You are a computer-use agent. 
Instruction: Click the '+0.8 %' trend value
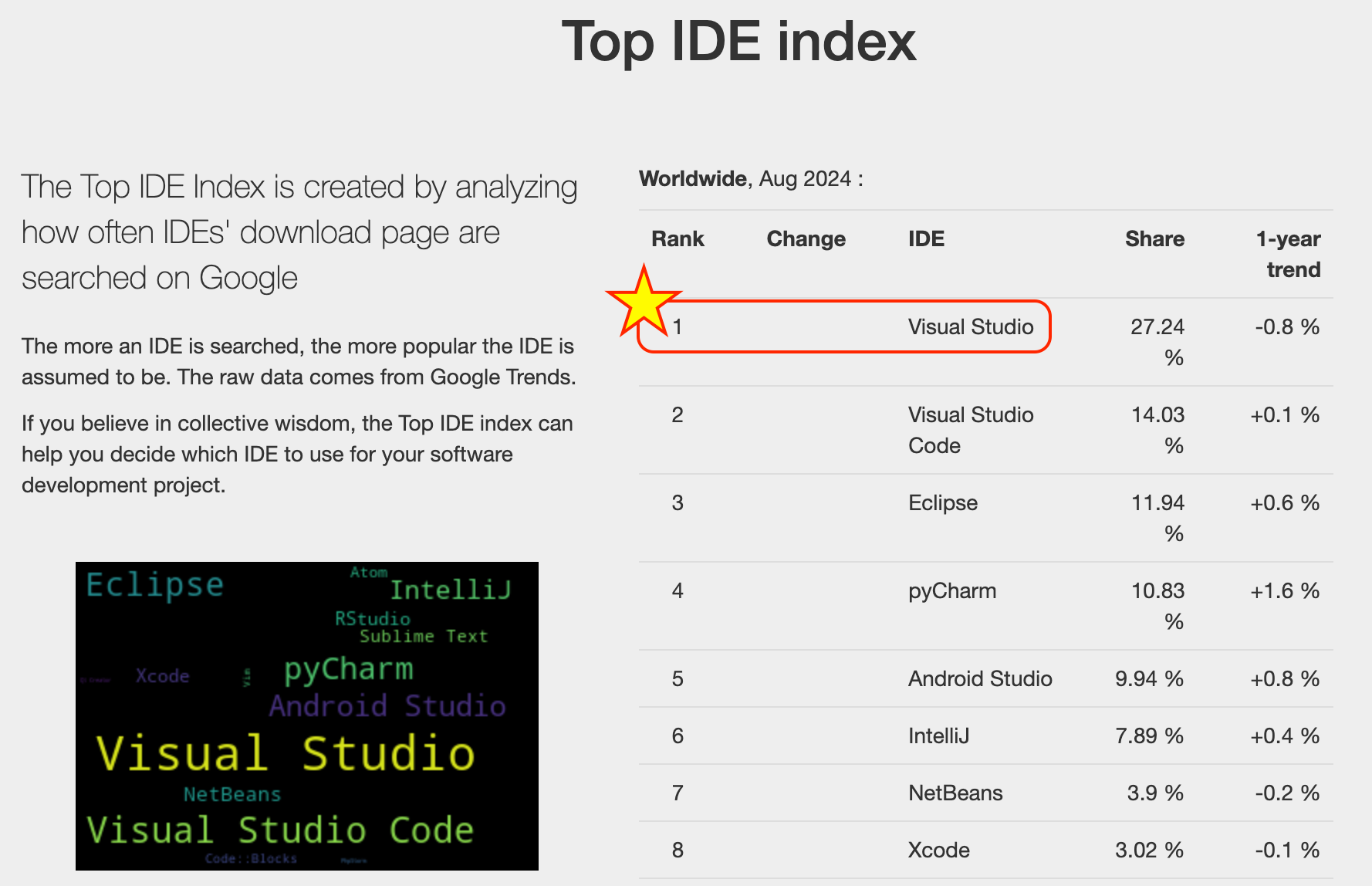click(1286, 678)
